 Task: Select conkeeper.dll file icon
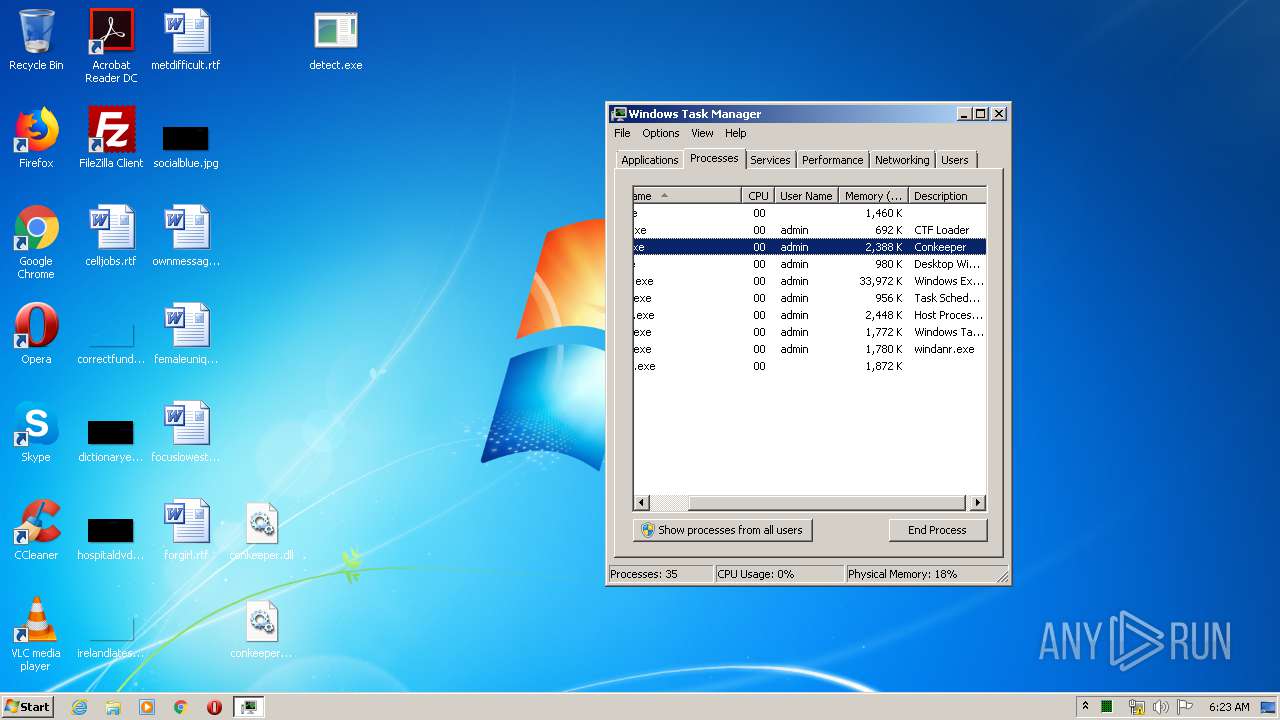(261, 530)
